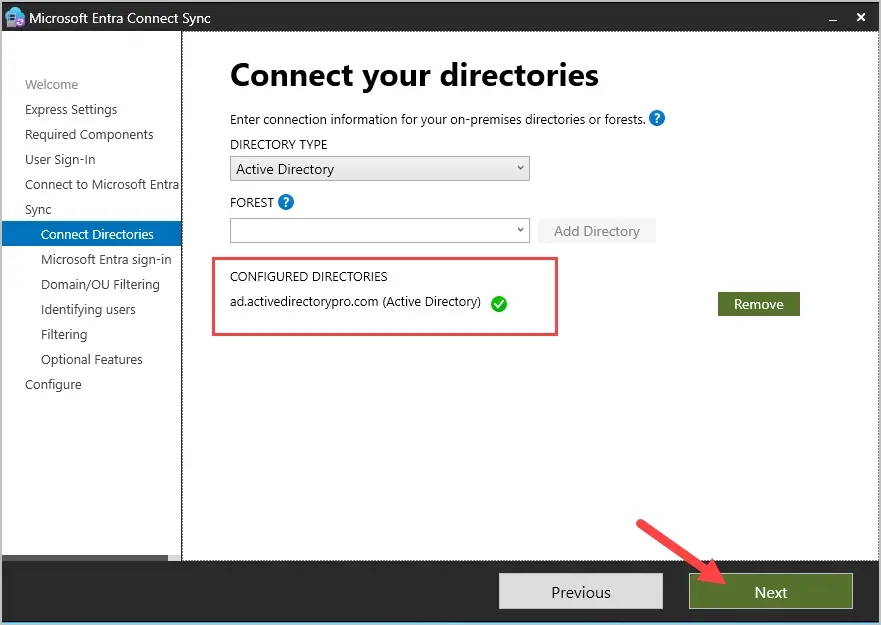
Task: Select Required Components from the navigation pane
Action: tap(89, 134)
